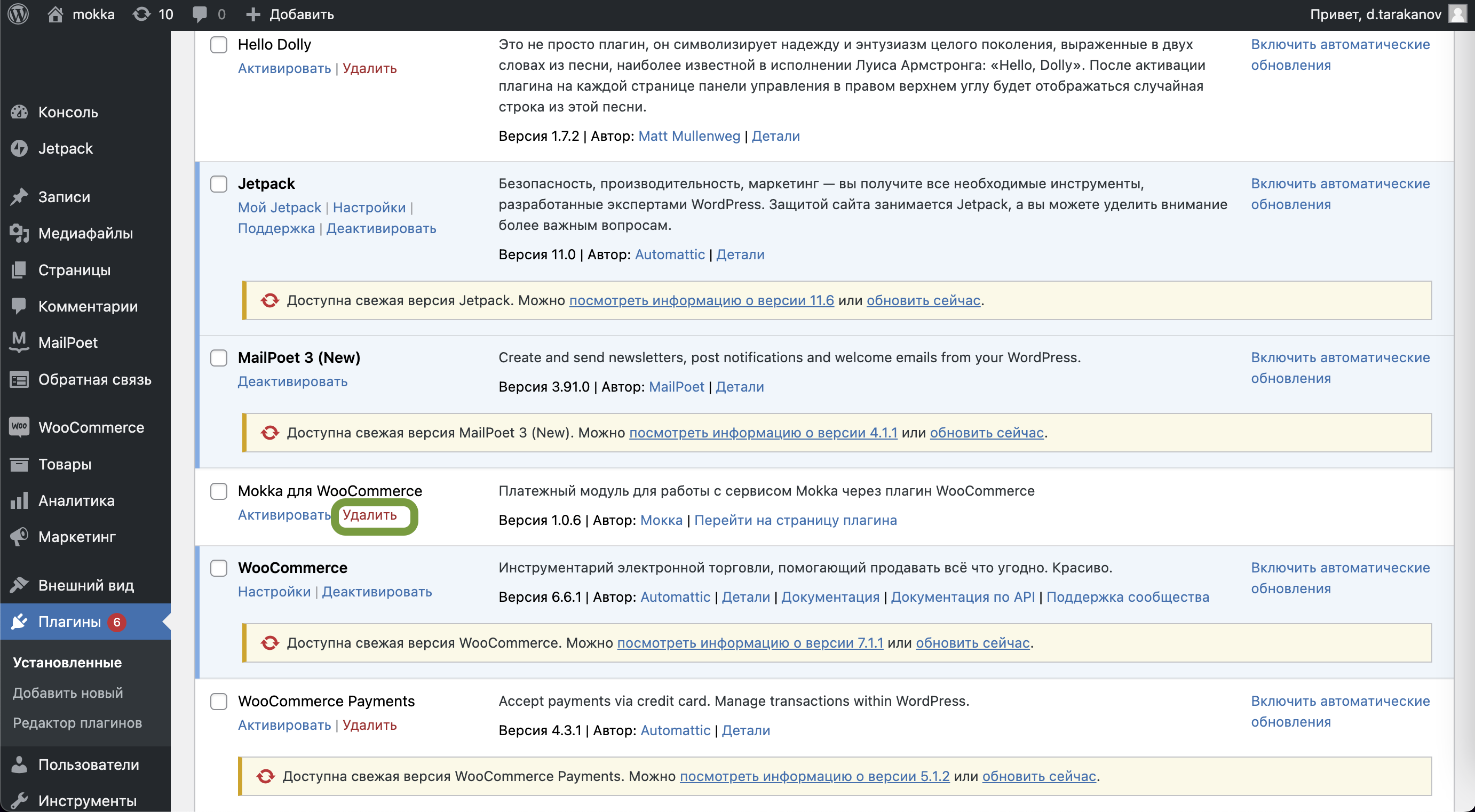
Task: Click Удалить for Mokka для WooCommerce
Action: pos(369,515)
